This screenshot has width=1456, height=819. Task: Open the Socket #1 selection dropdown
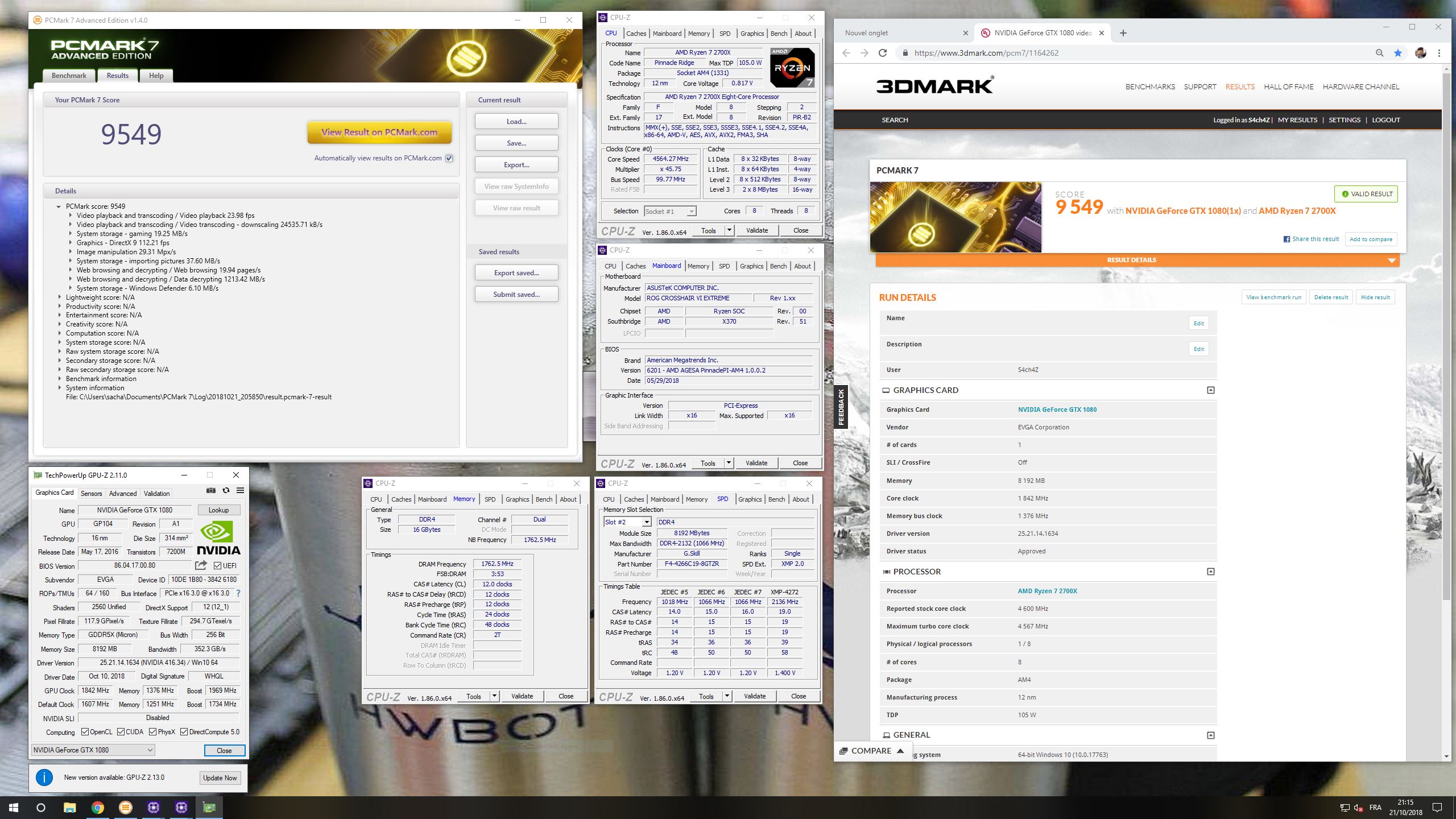(669, 211)
